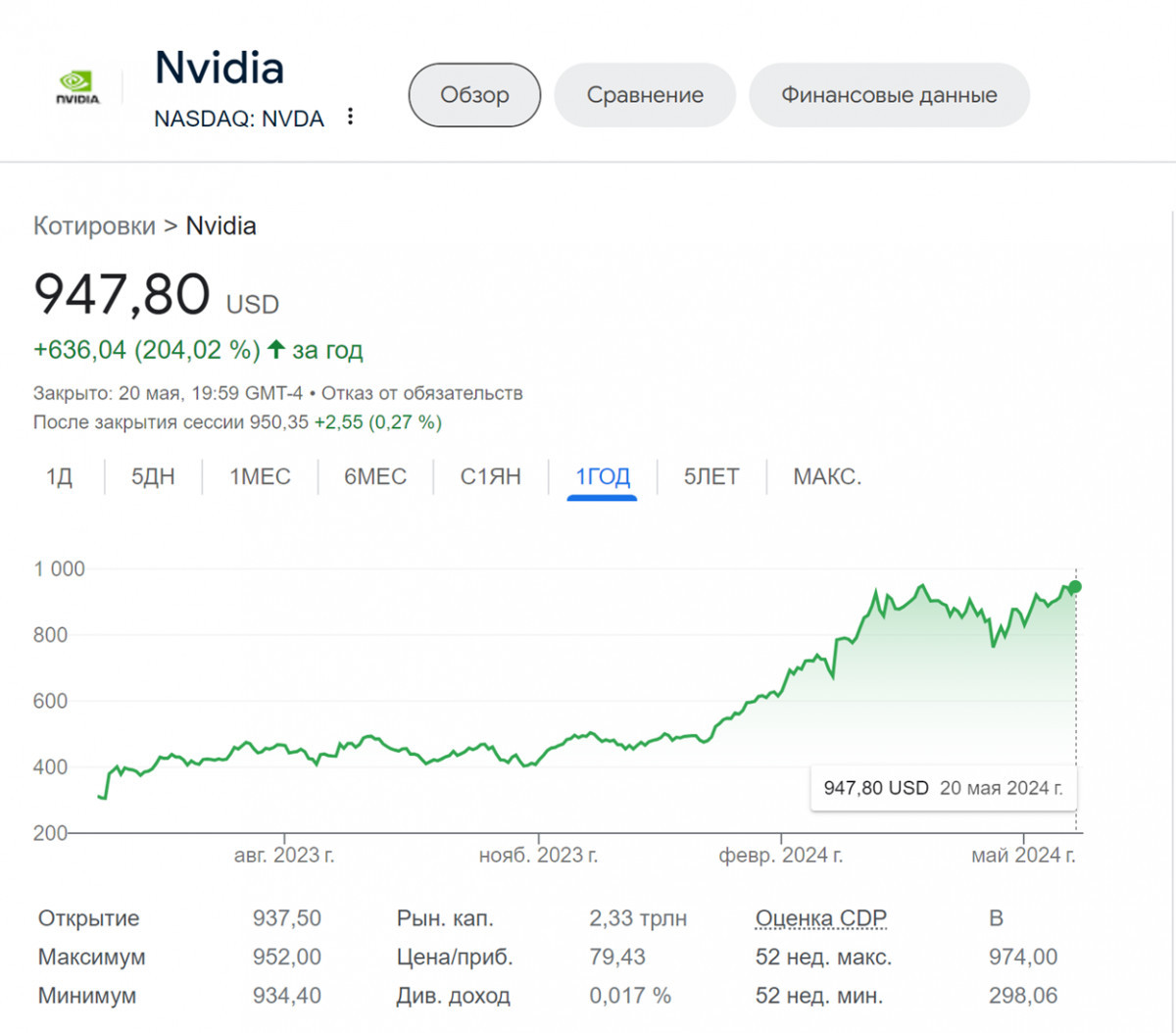Click the green up arrow price change icon

(x=276, y=349)
